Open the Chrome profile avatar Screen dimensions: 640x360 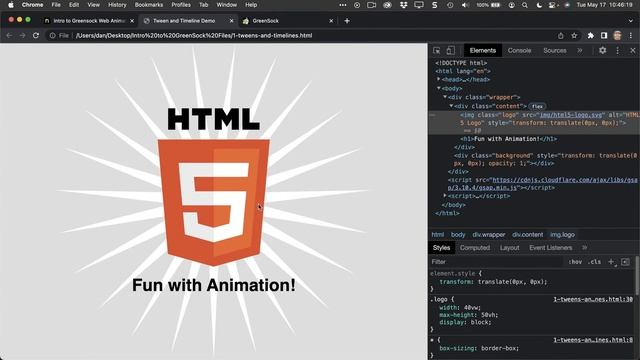coord(618,36)
